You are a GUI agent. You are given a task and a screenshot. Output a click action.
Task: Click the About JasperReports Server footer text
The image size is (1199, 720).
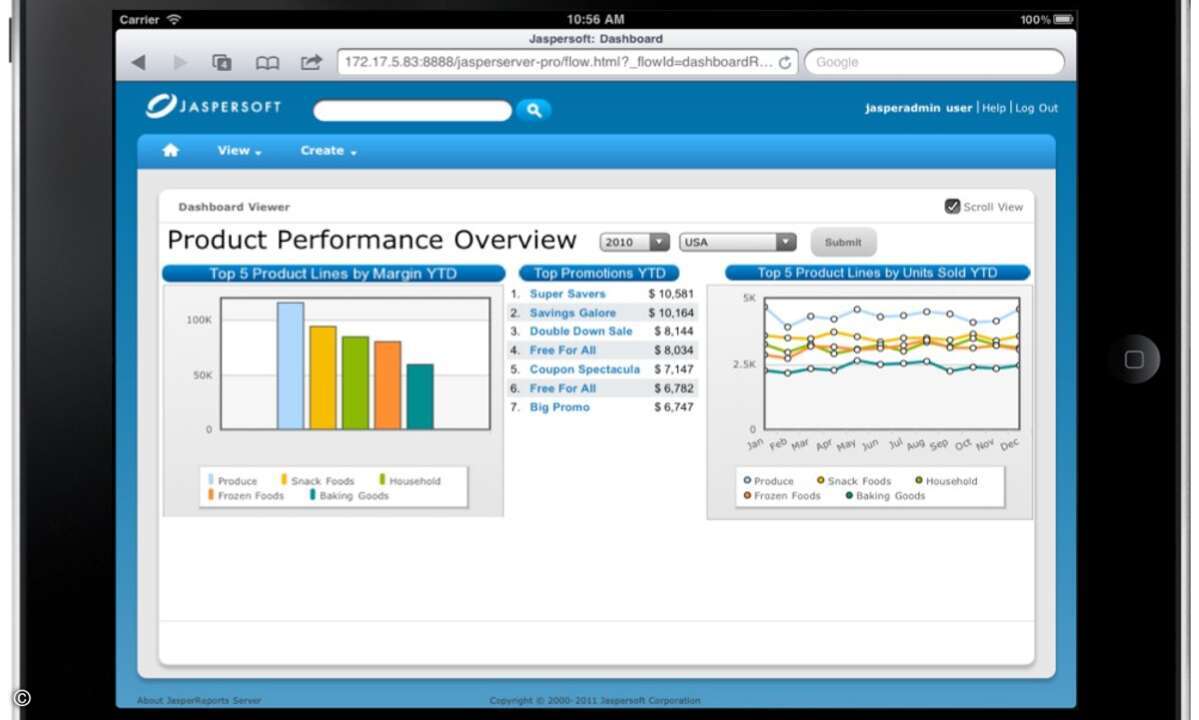pos(199,700)
